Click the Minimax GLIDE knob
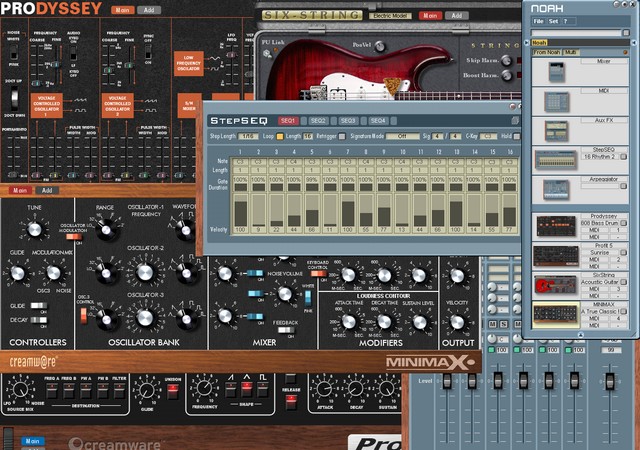The width and height of the screenshot is (640, 450). (17, 273)
